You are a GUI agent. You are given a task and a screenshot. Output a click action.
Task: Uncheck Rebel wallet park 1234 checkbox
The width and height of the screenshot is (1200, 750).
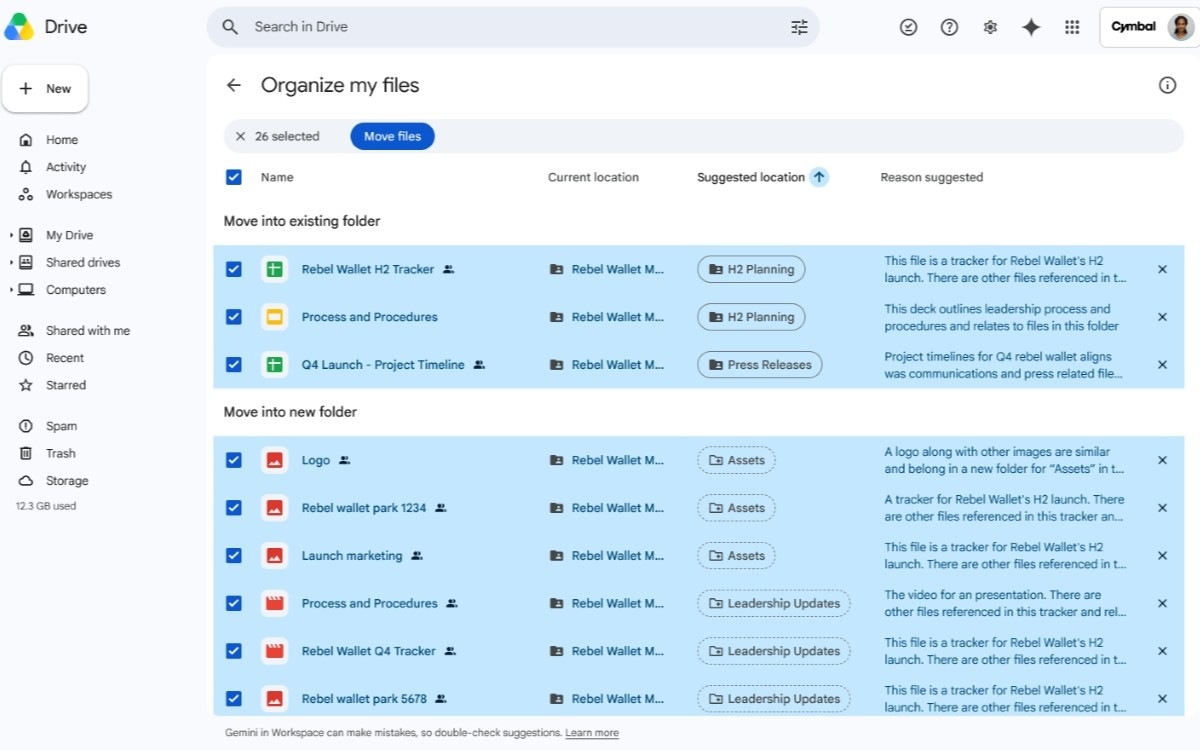pos(234,508)
